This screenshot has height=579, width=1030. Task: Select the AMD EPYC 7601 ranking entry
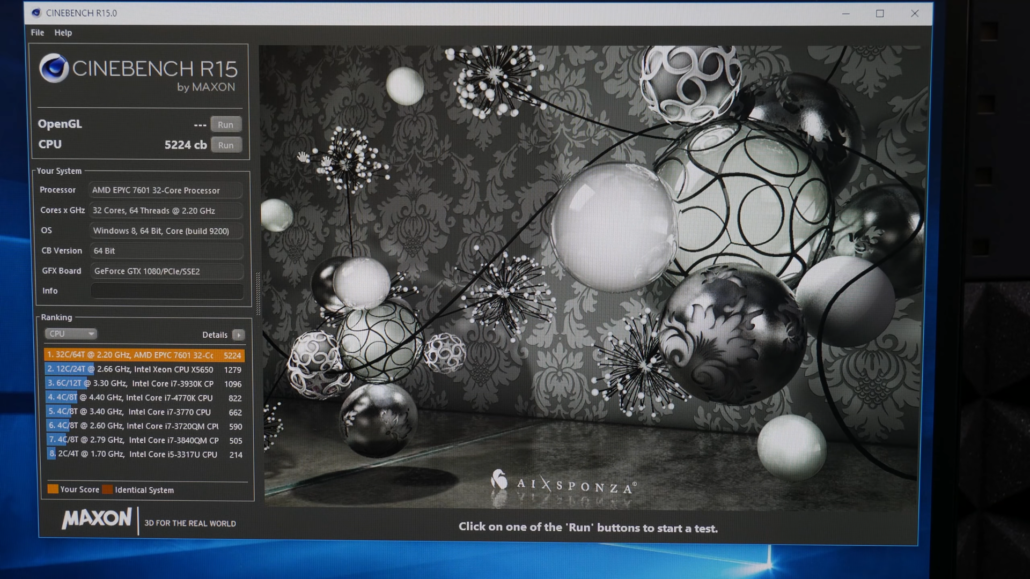pyautogui.click(x=144, y=355)
